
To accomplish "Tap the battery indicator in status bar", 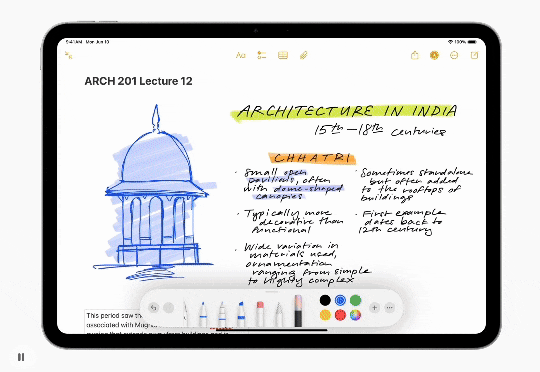I will pyautogui.click(x=472, y=42).
